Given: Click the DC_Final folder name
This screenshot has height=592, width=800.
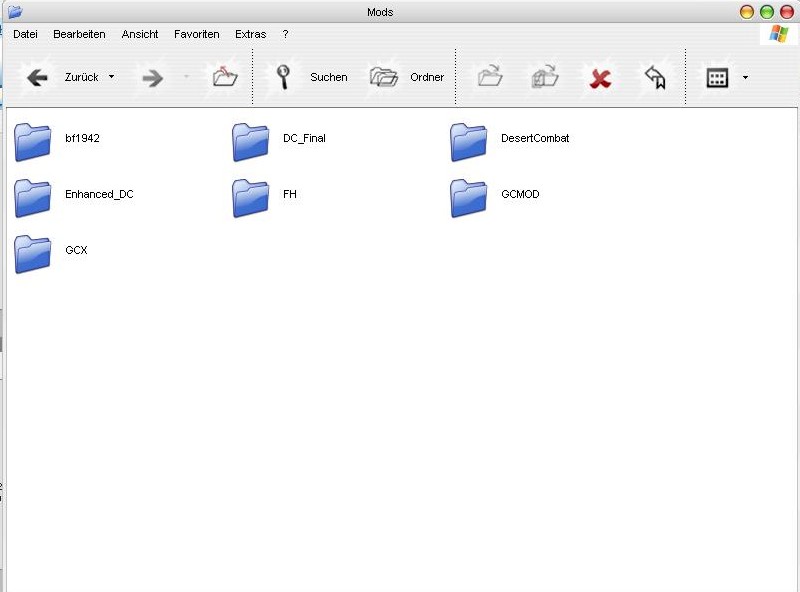Looking at the screenshot, I should point(304,138).
